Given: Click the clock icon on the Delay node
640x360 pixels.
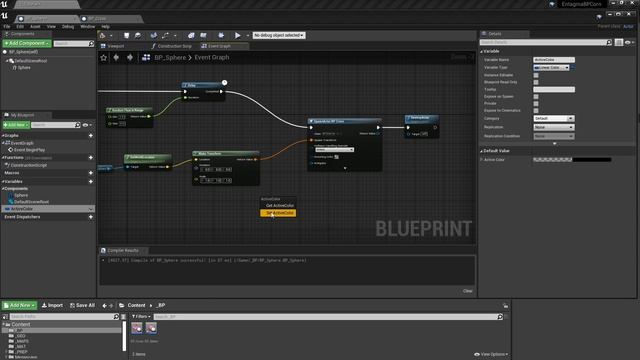Looking at the screenshot, I should 224,83.
